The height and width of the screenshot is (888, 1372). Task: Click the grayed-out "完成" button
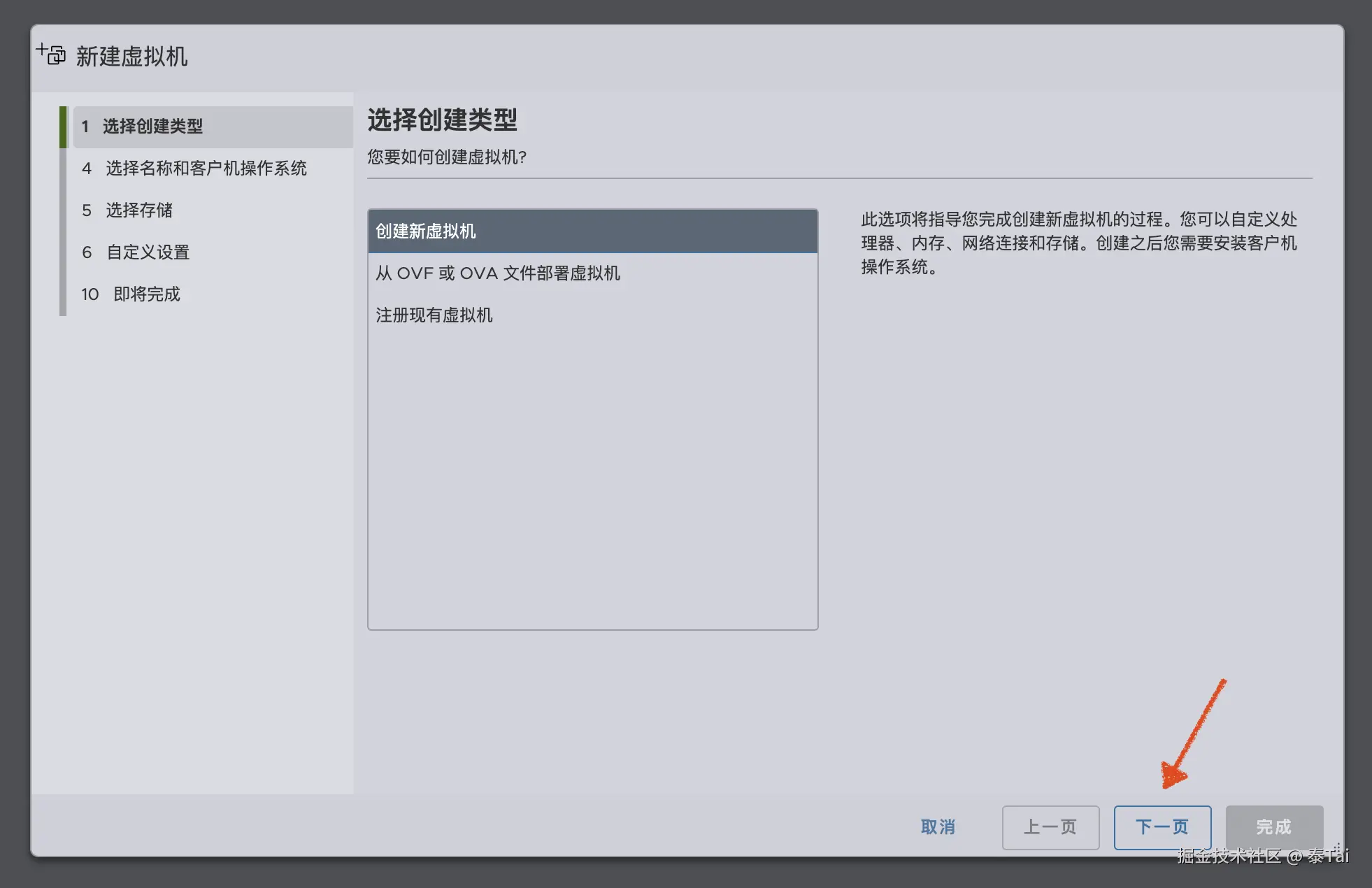pos(1274,827)
